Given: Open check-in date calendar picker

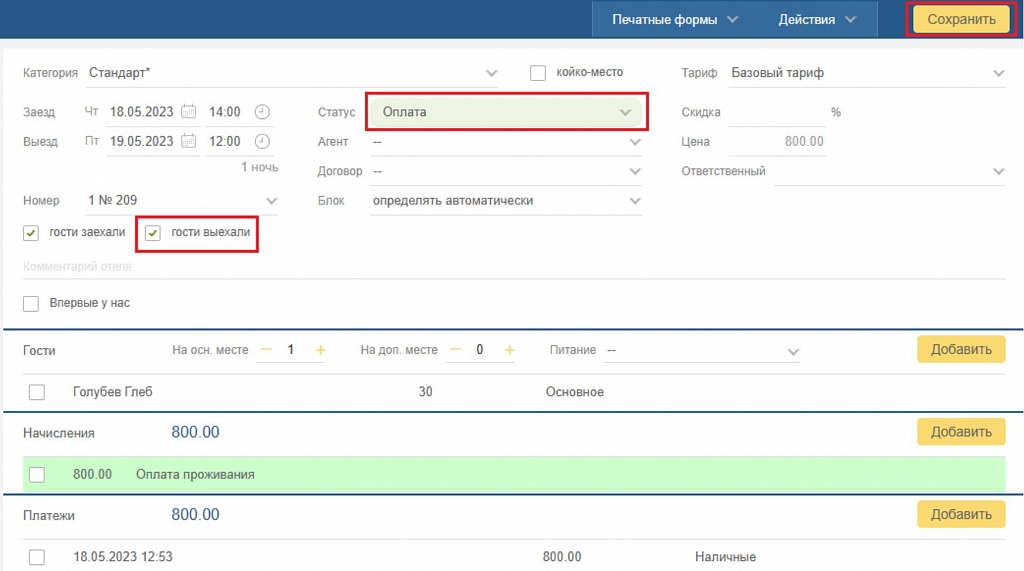Looking at the screenshot, I should [188, 112].
